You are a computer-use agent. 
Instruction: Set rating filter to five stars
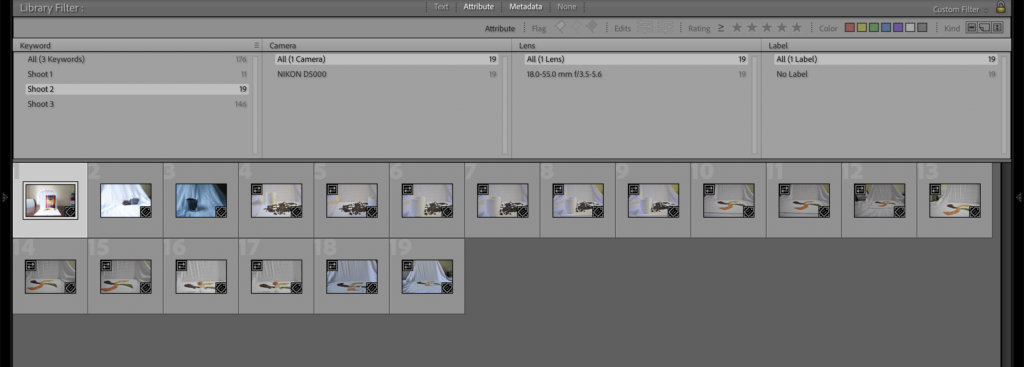coord(797,27)
